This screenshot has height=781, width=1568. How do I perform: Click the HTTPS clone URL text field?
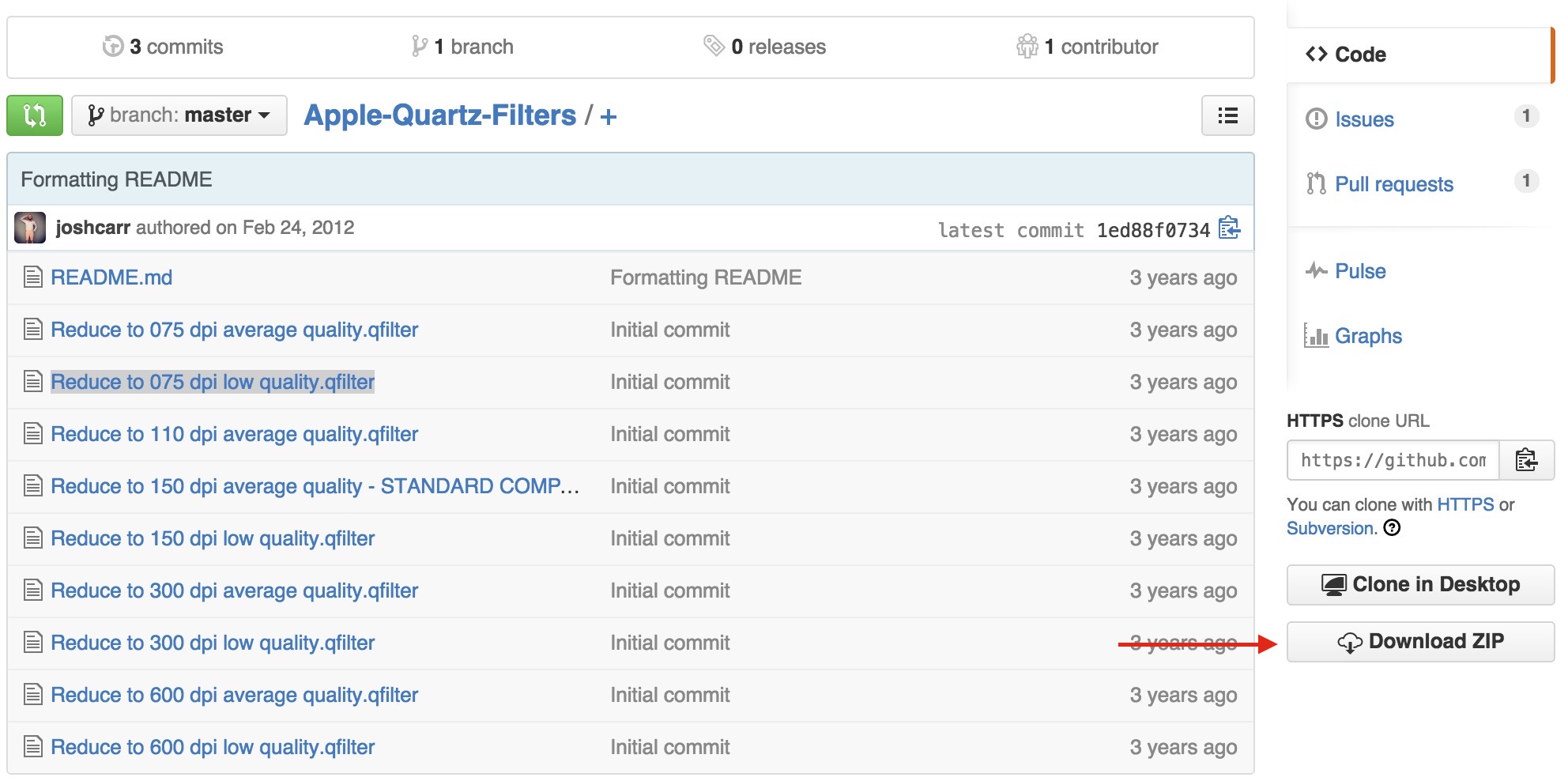pyautogui.click(x=1393, y=460)
